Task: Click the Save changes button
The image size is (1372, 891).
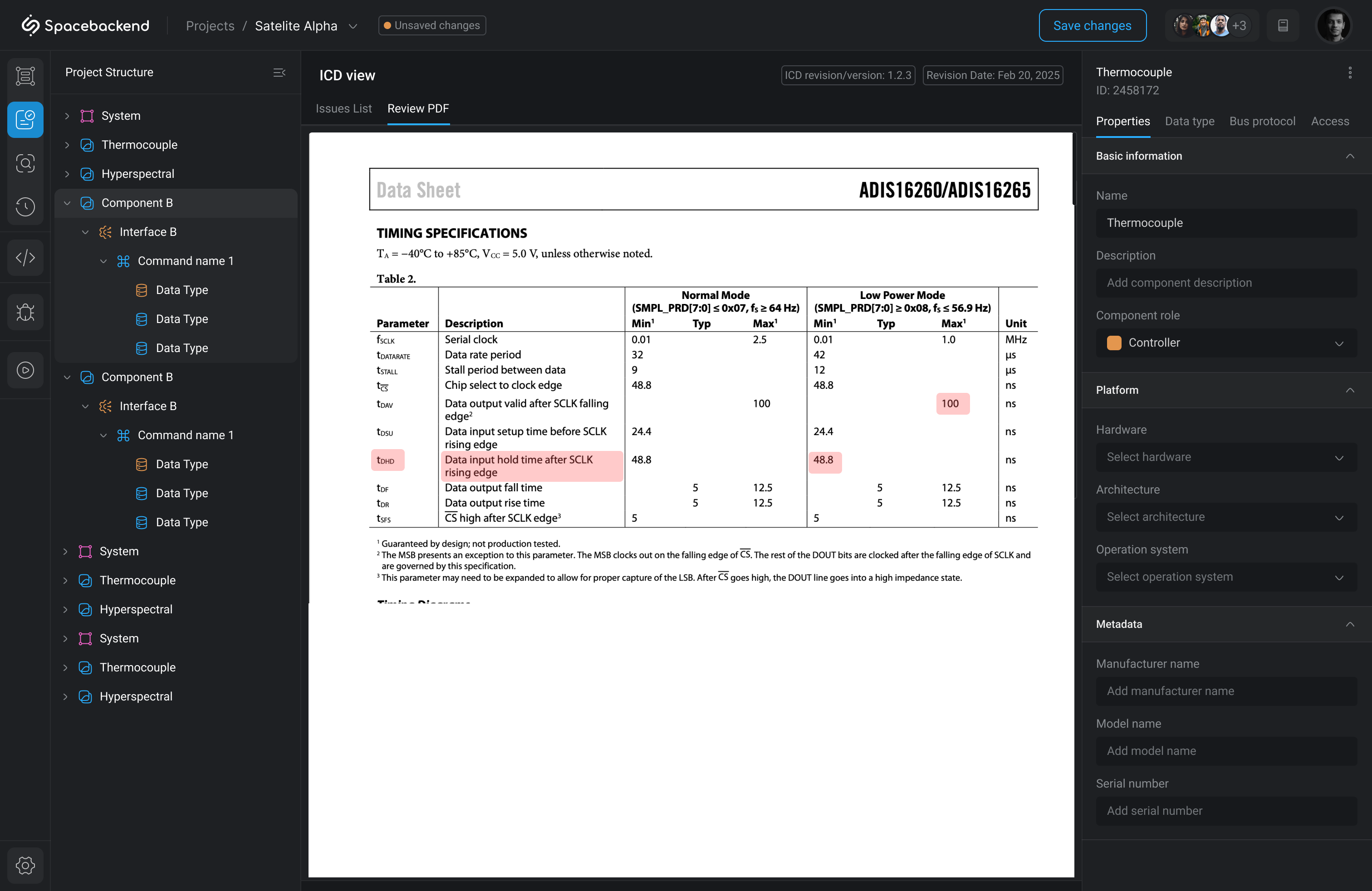Action: (x=1092, y=25)
